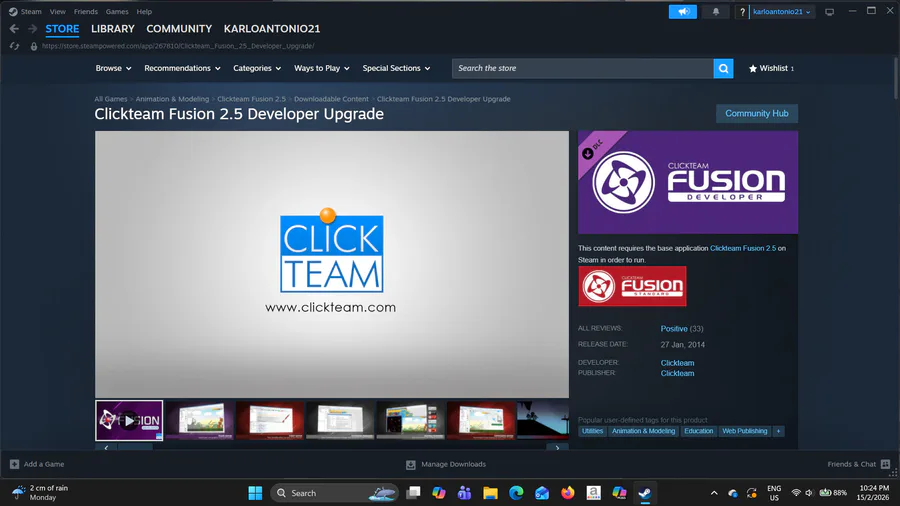Click the Downloadable Content breadcrumb
Image resolution: width=900 pixels, height=506 pixels.
[x=331, y=99]
